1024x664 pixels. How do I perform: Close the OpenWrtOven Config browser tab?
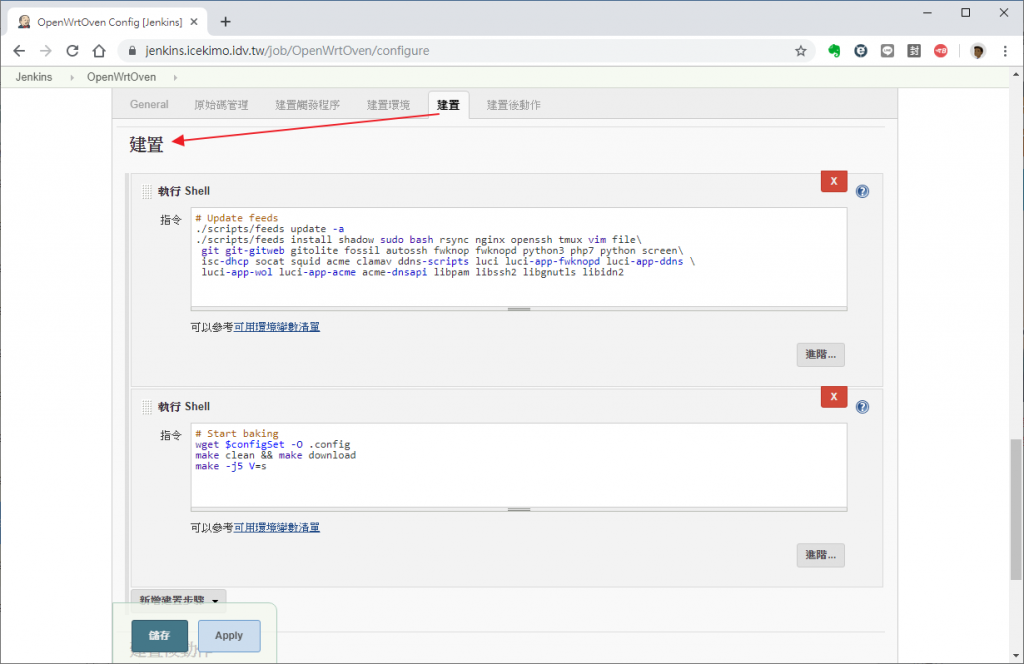point(194,22)
